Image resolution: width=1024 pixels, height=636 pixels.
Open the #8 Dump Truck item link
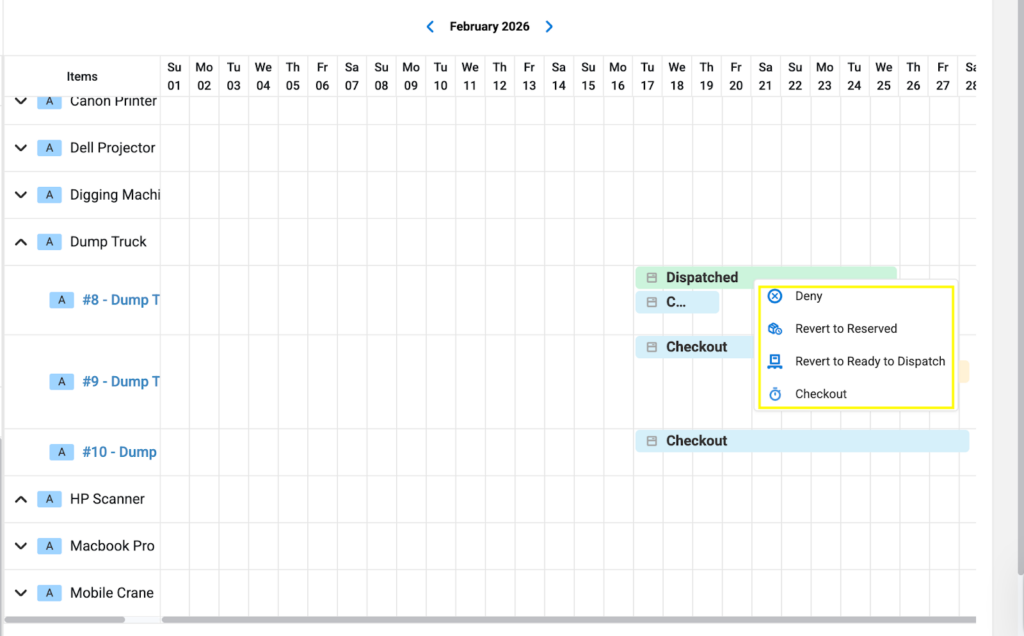pos(121,300)
